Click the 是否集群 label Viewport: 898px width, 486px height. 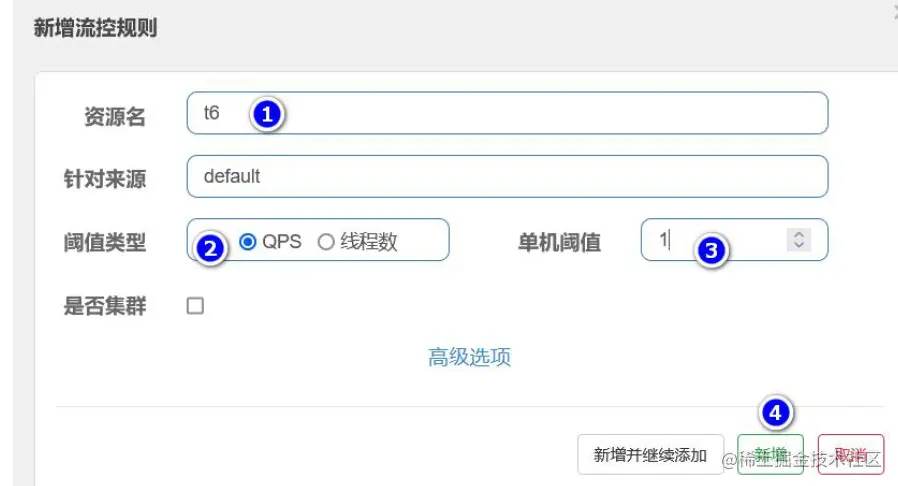105,306
